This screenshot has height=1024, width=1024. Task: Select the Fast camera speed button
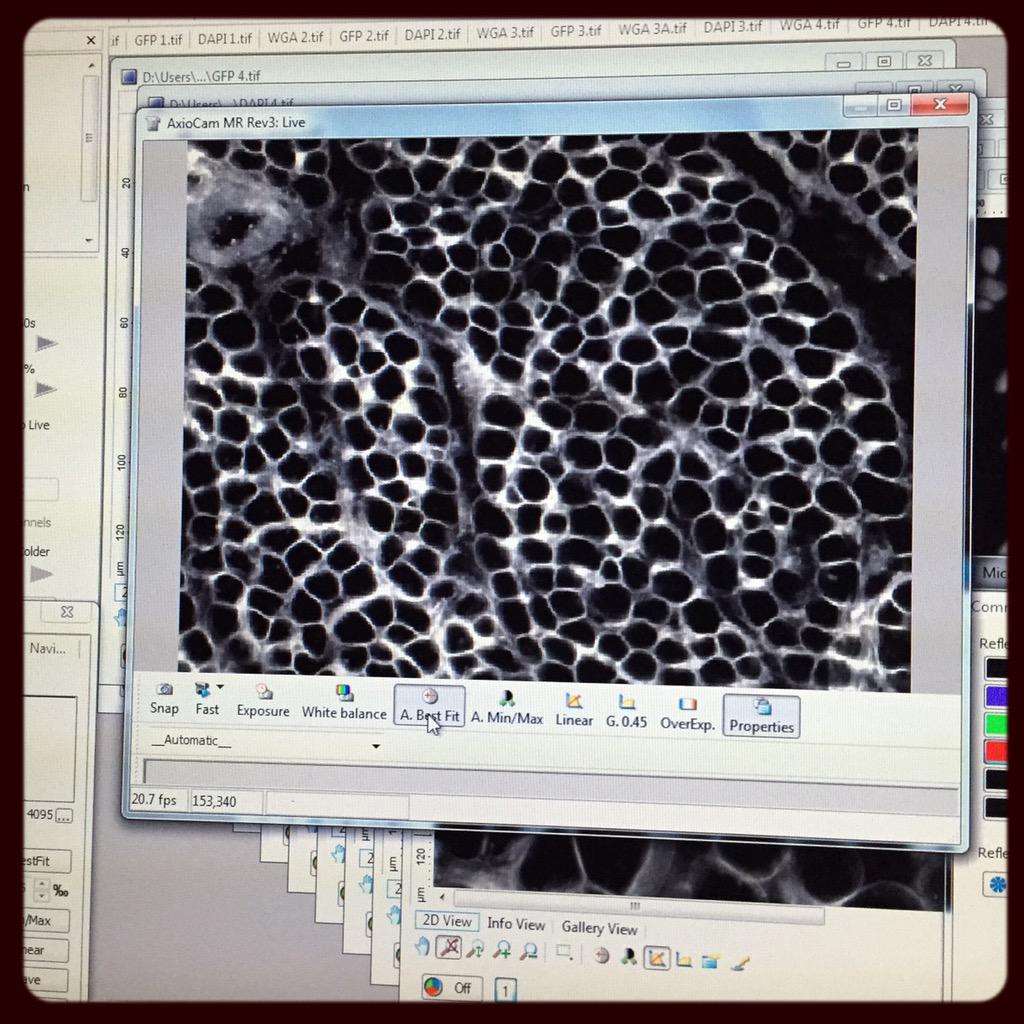click(207, 699)
